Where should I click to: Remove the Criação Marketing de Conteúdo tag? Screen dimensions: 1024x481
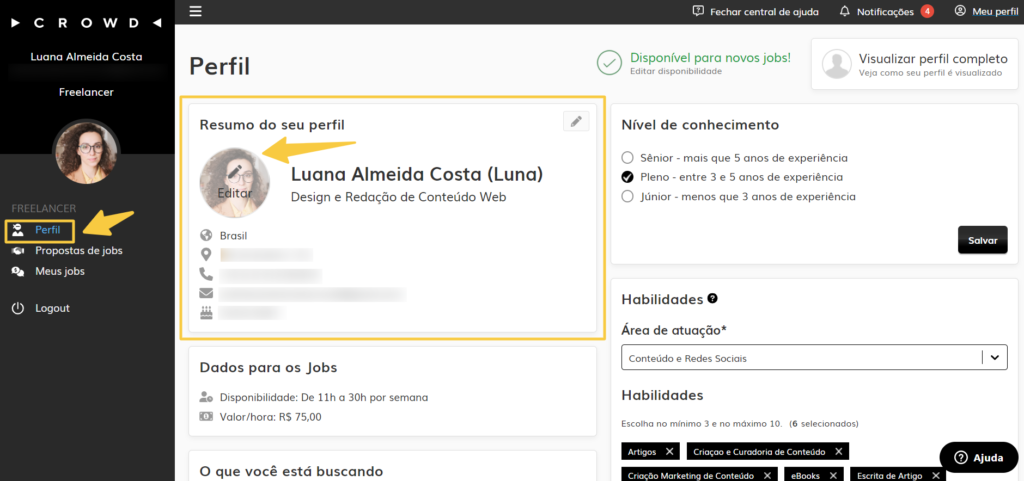click(767, 476)
